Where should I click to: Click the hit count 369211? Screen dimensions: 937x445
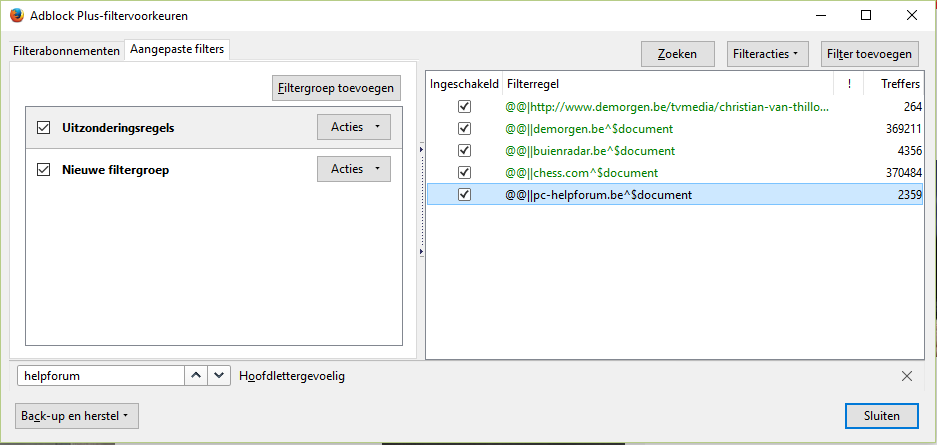coord(904,129)
